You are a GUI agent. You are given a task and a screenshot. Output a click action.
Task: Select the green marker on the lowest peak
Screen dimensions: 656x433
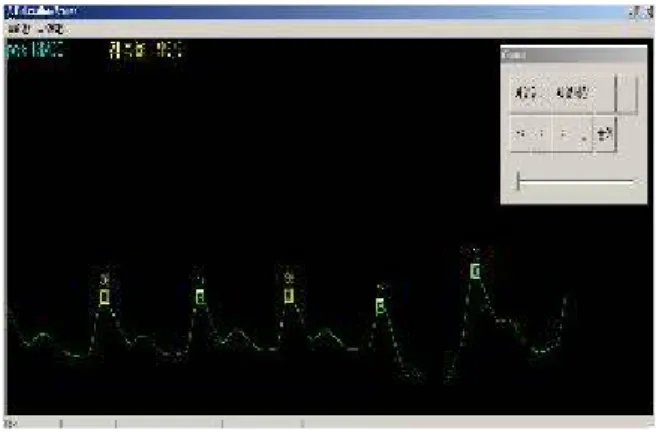tap(380, 307)
